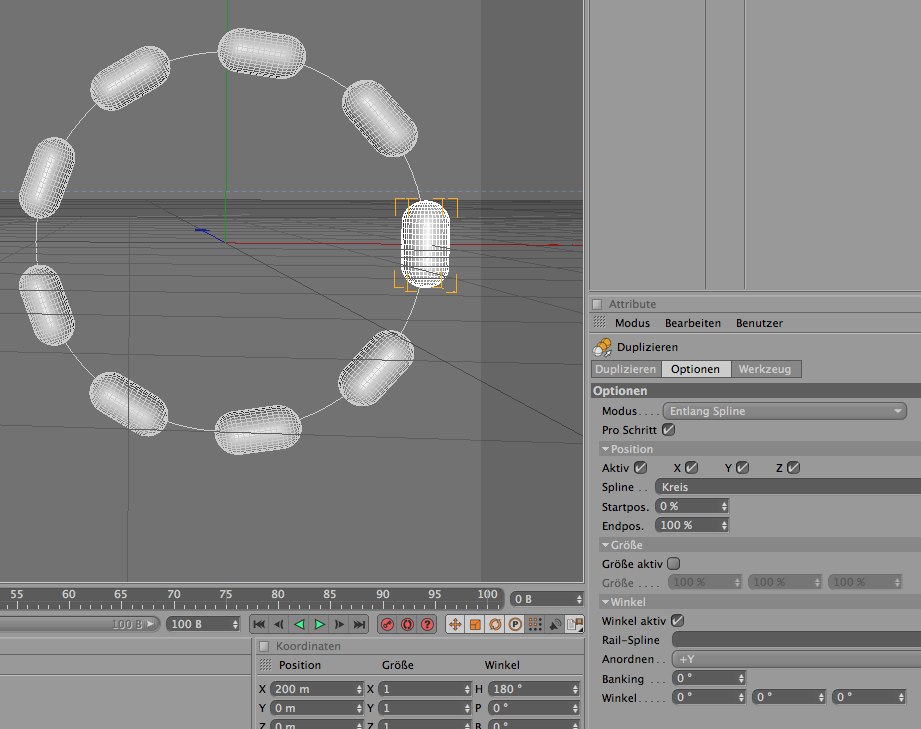The image size is (921, 729).
Task: Select the highlighted capsule in viewport
Action: 425,244
